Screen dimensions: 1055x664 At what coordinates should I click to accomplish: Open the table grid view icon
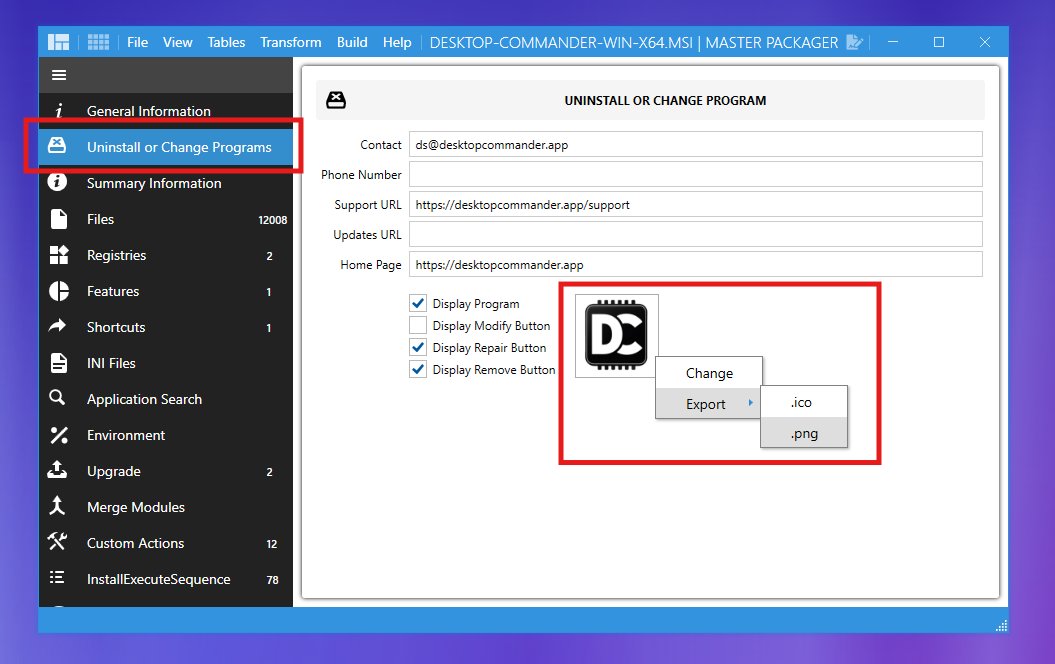[x=98, y=42]
